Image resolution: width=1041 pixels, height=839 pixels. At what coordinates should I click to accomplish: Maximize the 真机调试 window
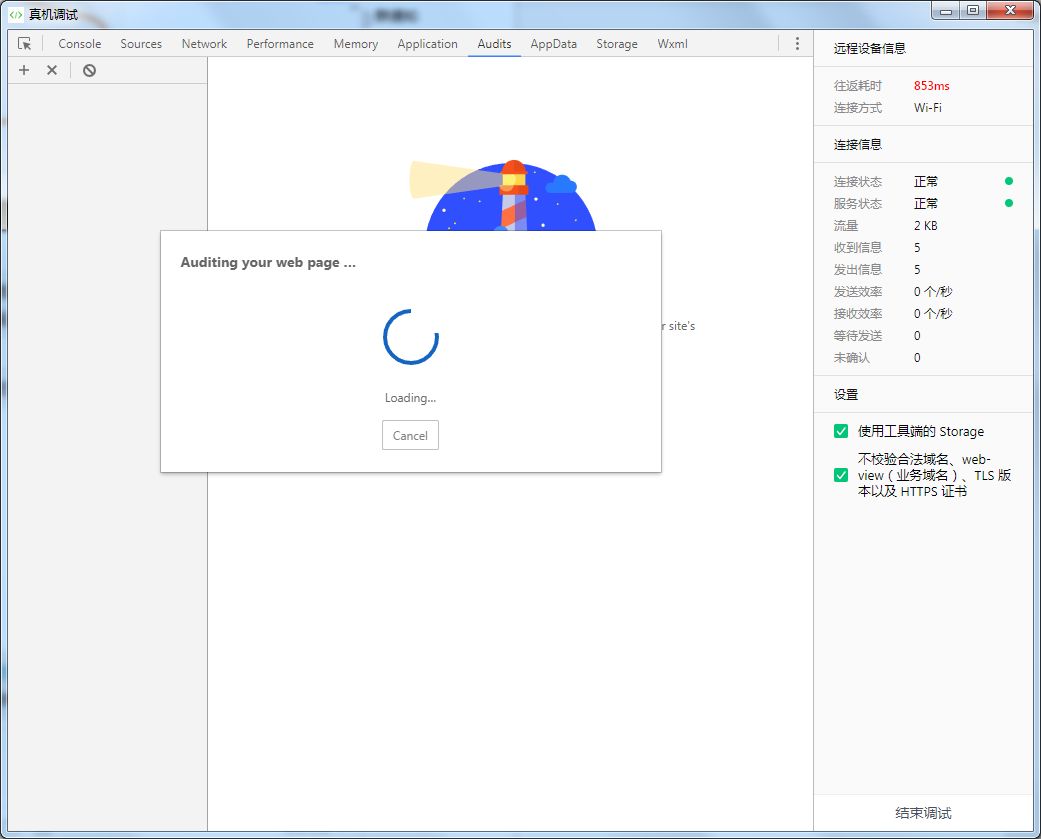973,11
